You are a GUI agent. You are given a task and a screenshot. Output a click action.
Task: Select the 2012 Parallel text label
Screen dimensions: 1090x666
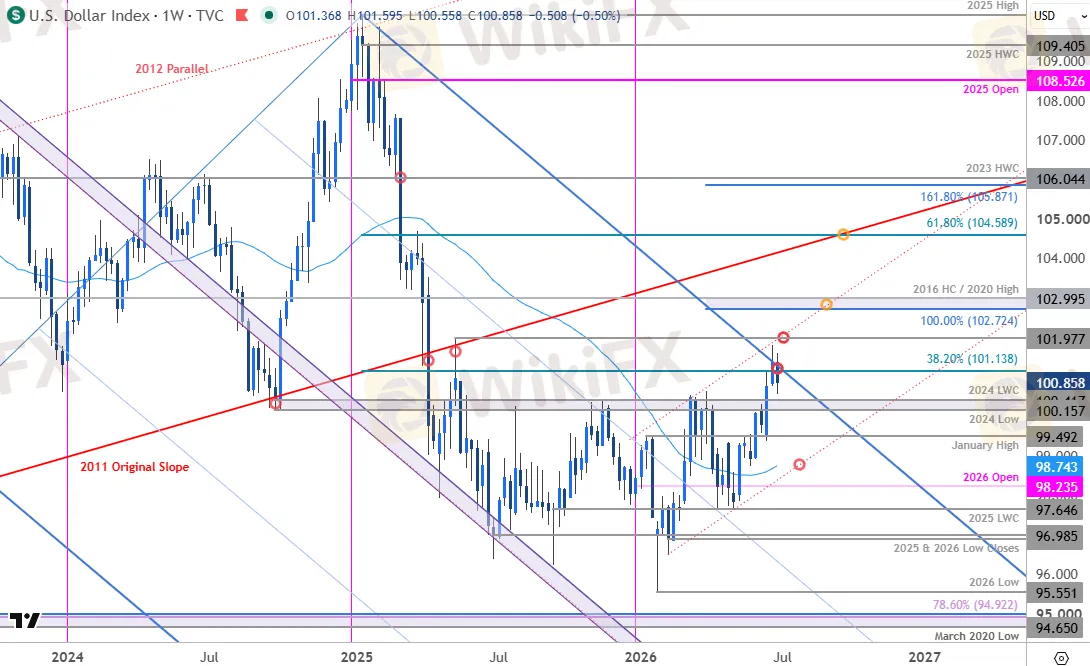click(172, 69)
